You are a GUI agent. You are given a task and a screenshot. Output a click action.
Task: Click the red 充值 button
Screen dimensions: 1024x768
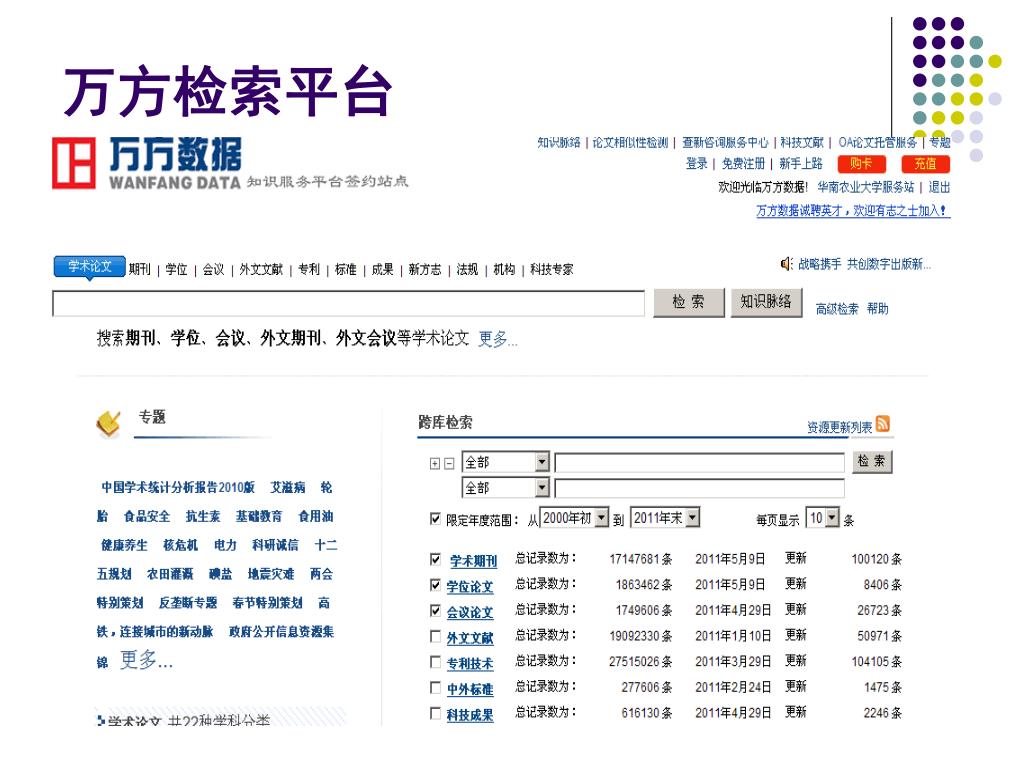pyautogui.click(x=925, y=164)
